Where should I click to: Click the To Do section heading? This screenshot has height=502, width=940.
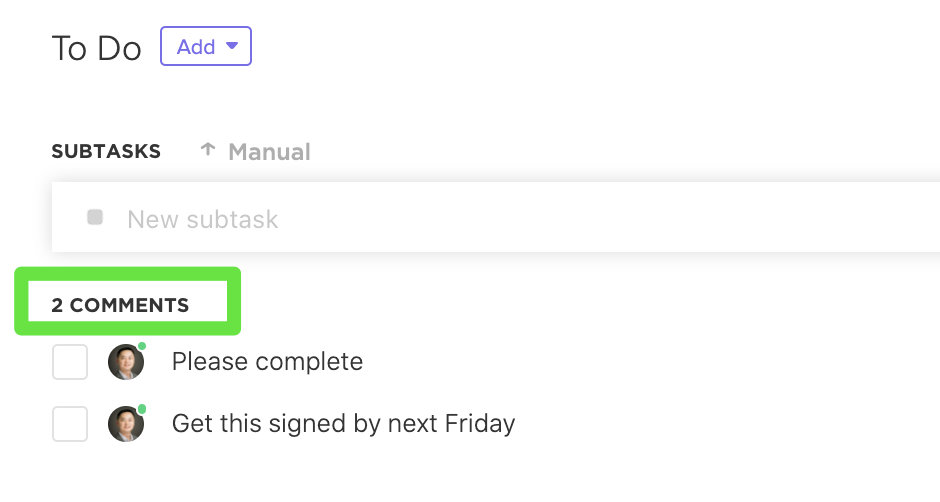click(96, 48)
